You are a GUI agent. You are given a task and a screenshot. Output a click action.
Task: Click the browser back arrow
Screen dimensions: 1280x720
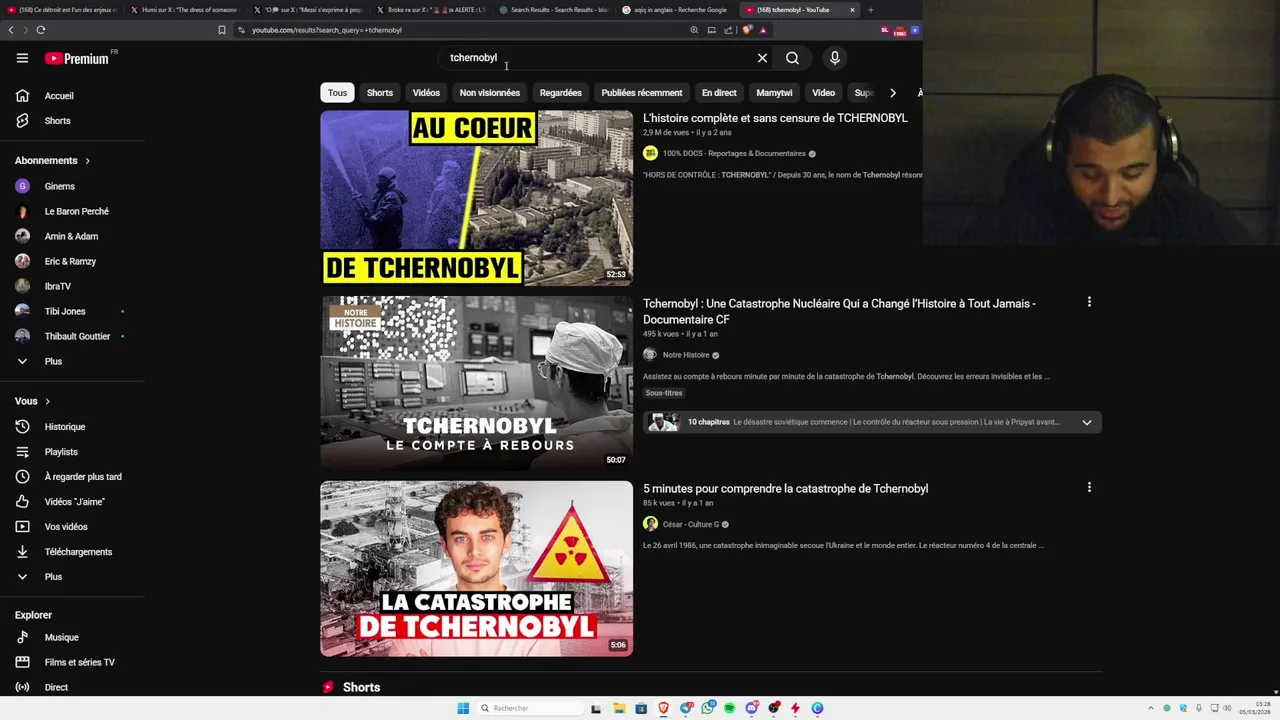11,30
